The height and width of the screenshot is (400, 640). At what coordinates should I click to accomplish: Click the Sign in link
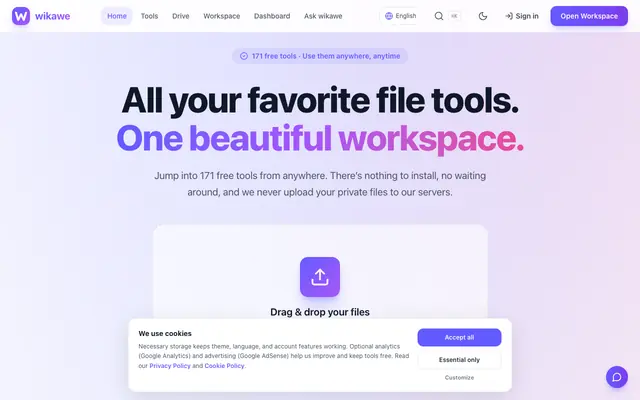point(522,16)
